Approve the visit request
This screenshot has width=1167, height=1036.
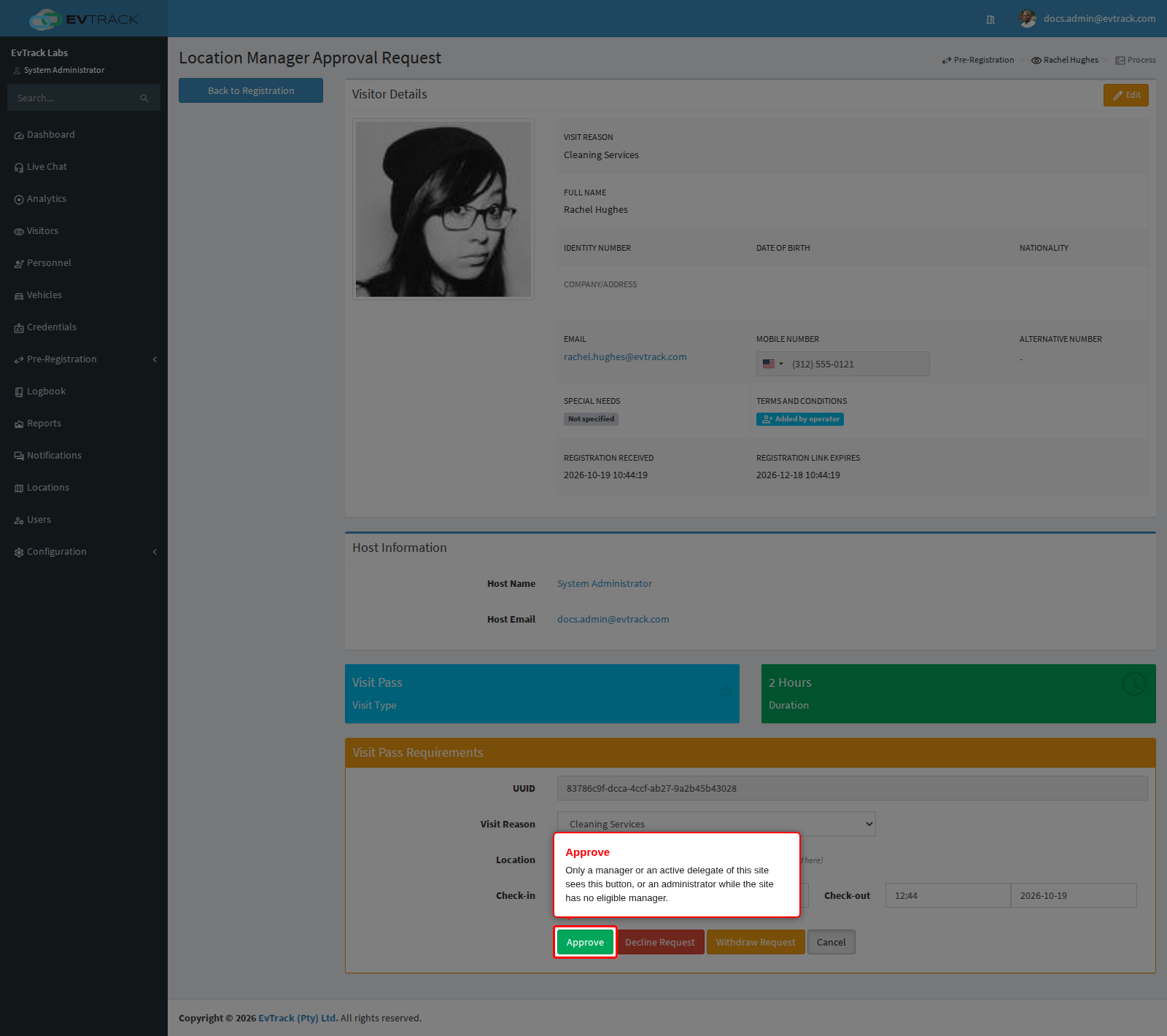585,942
